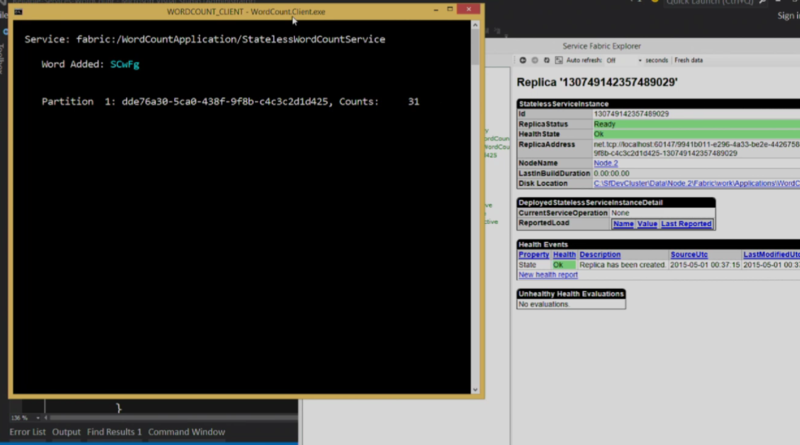Click the green Ok HealthState value
The width and height of the screenshot is (800, 445).
point(696,135)
